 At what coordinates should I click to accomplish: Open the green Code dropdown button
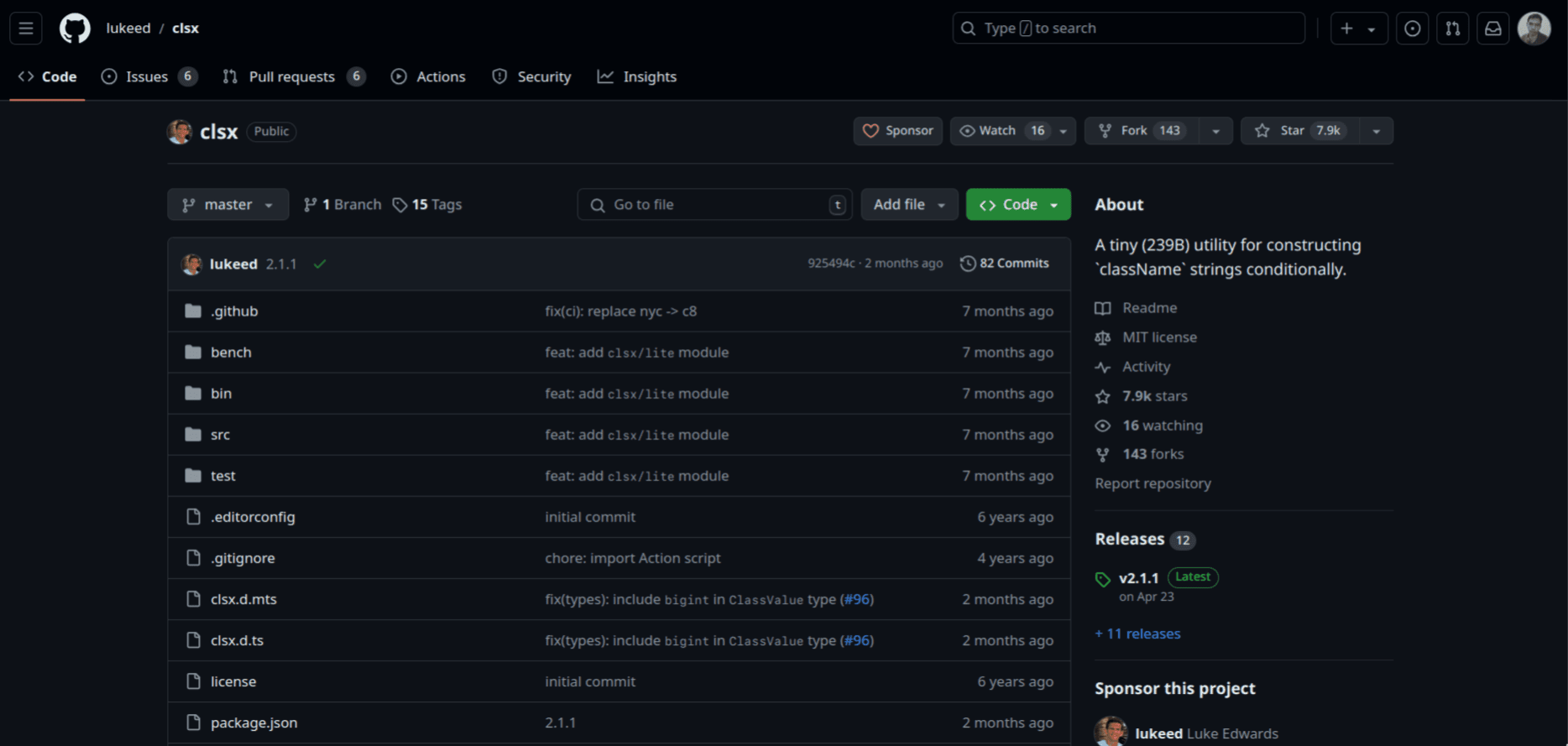point(1018,205)
